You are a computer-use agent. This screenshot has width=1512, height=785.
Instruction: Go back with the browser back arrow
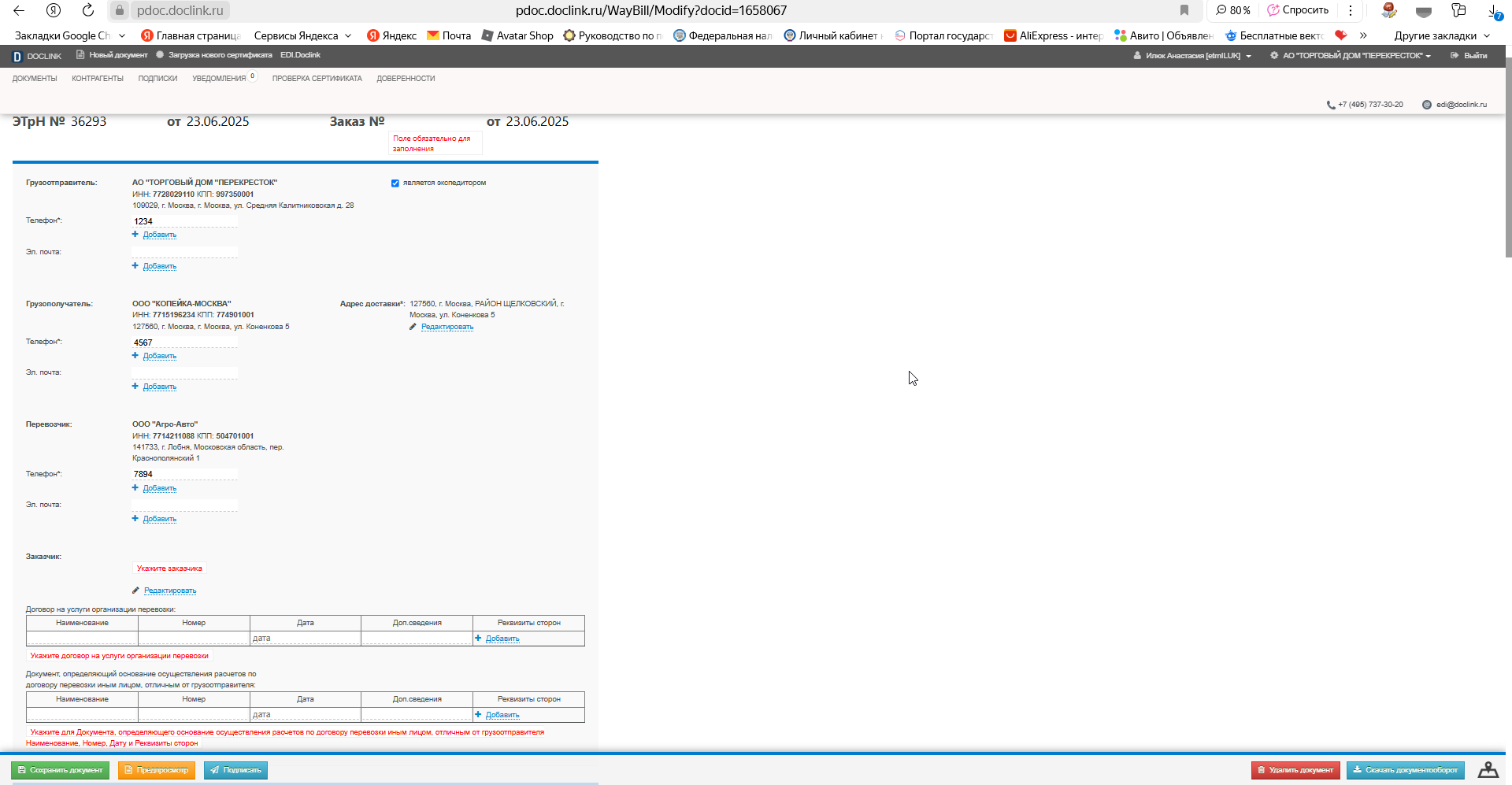19,10
